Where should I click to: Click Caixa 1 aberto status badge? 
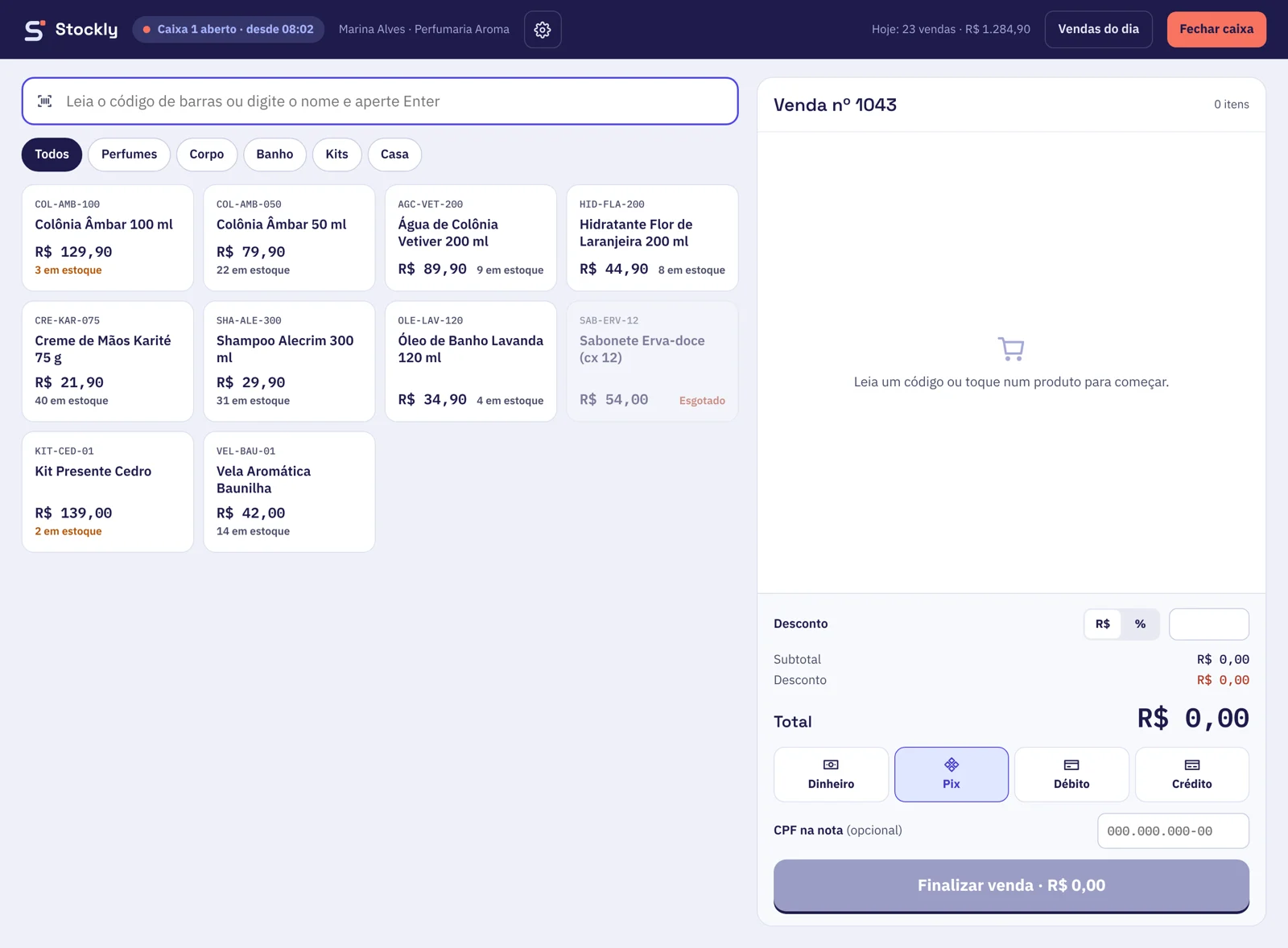pos(229,30)
